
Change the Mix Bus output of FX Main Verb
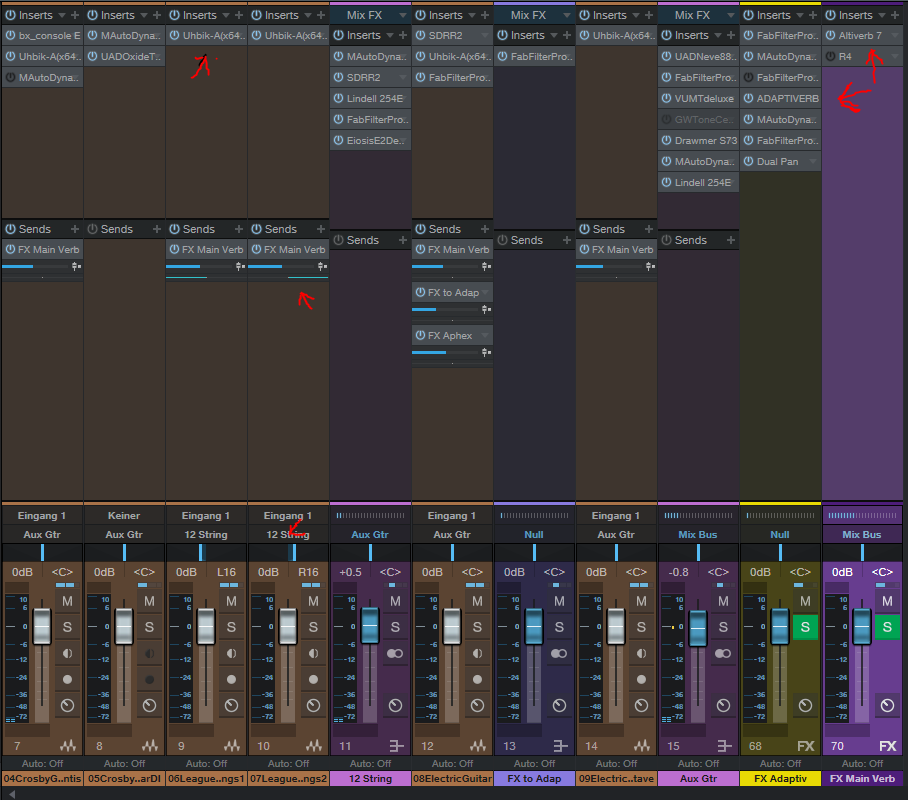[862, 535]
